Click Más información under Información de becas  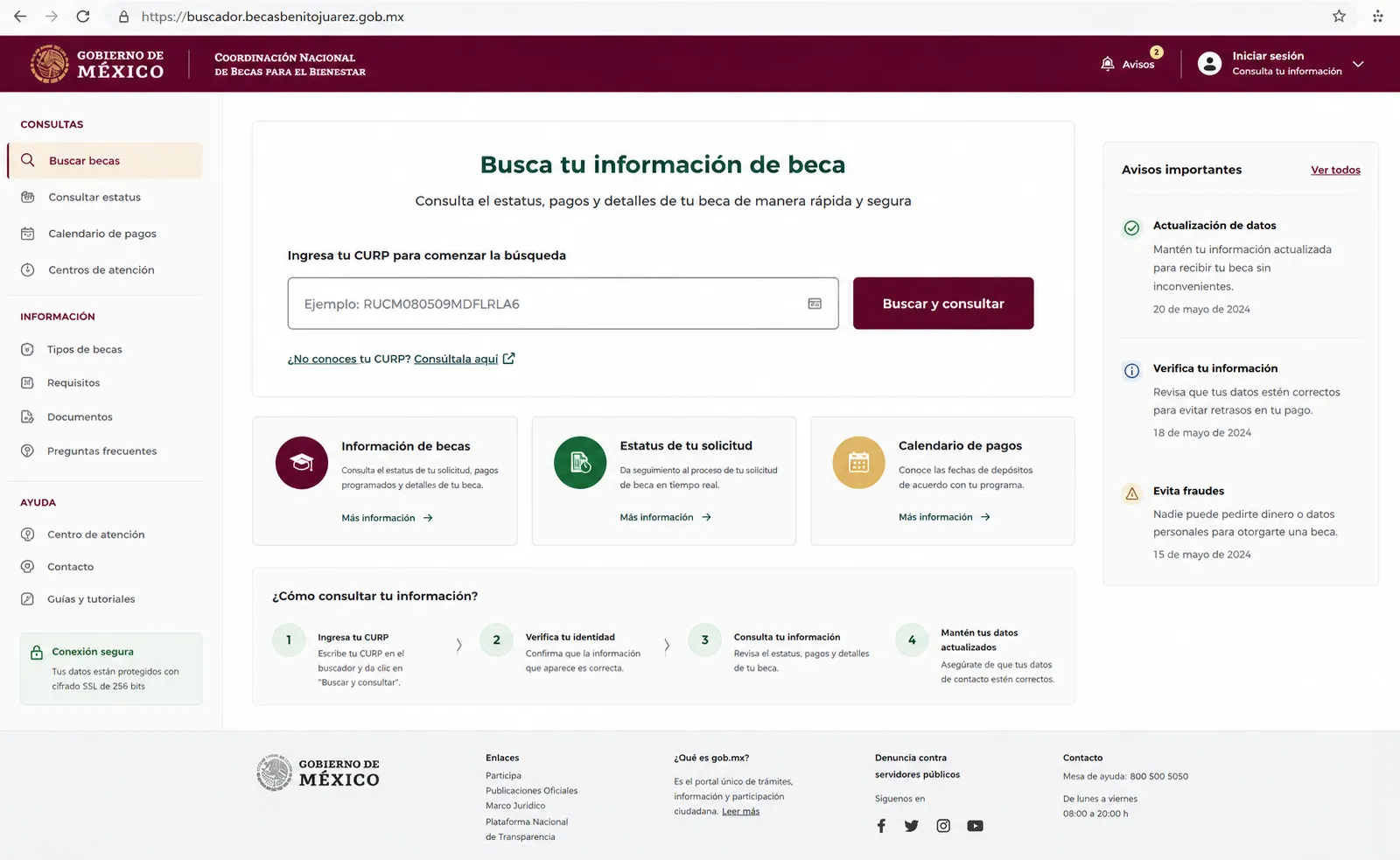pos(388,518)
